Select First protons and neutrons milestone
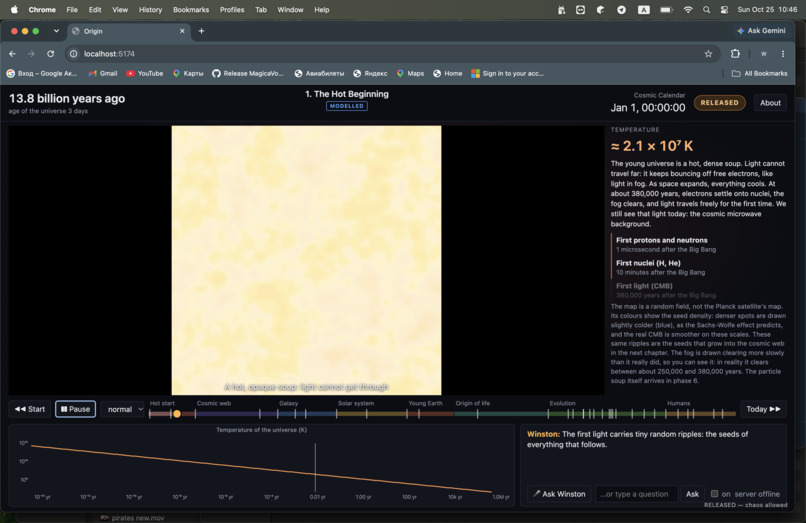The image size is (806, 523). [x=666, y=244]
